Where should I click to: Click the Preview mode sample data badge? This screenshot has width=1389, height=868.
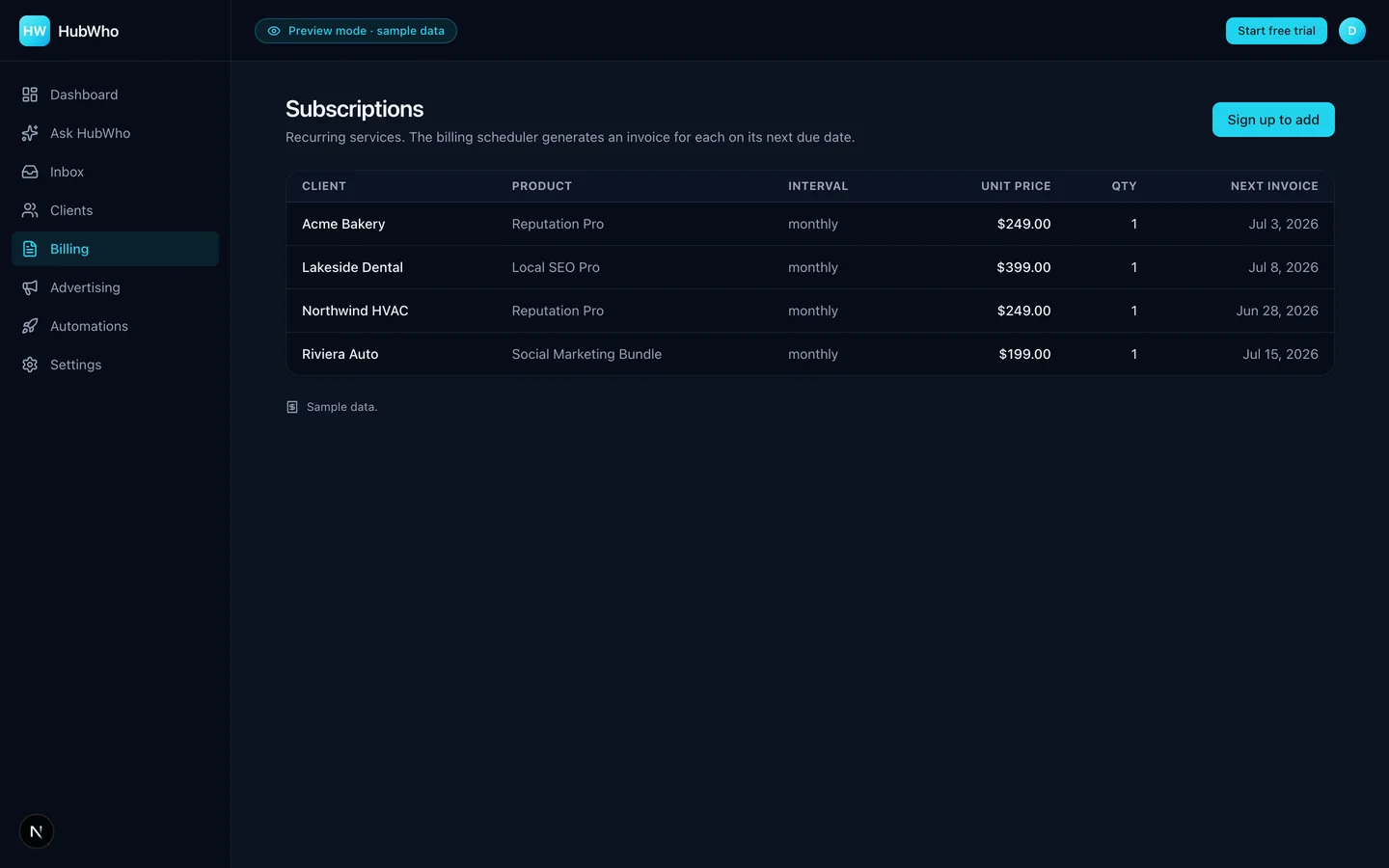coord(356,31)
